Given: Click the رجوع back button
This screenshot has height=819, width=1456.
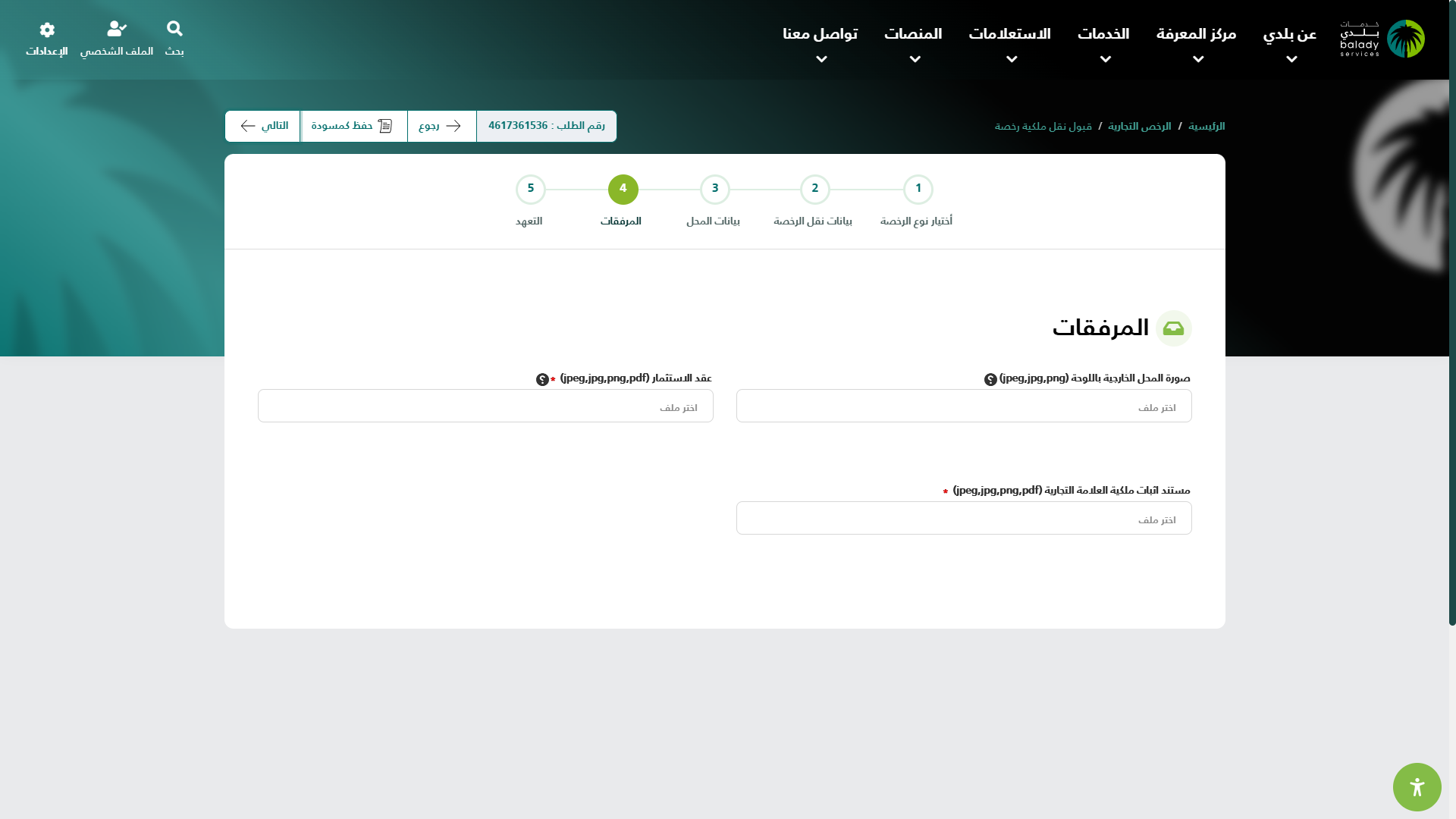Looking at the screenshot, I should tap(441, 126).
